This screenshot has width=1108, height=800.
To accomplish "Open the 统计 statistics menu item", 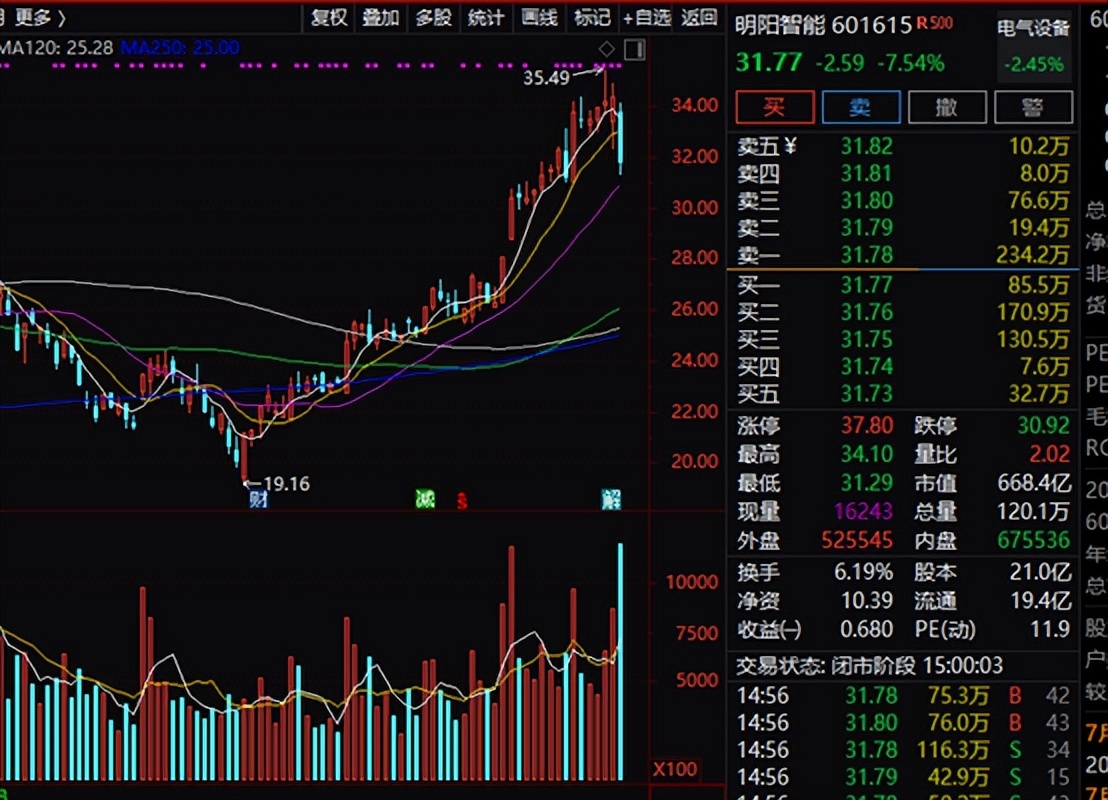I will (487, 17).
